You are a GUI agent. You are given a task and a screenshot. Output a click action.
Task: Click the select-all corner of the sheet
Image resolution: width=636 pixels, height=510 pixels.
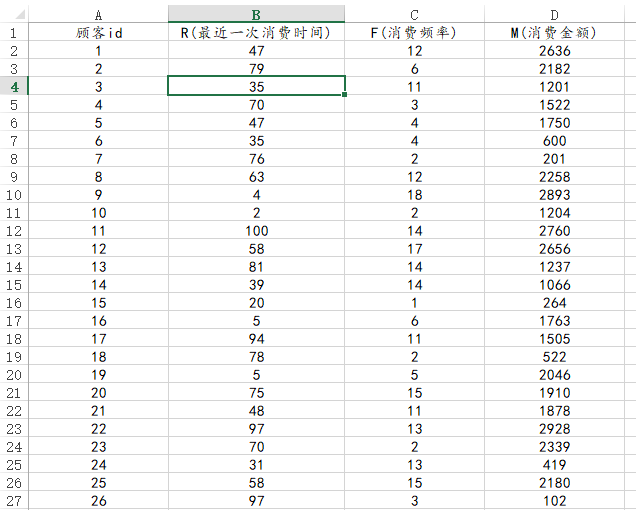(x=14, y=14)
